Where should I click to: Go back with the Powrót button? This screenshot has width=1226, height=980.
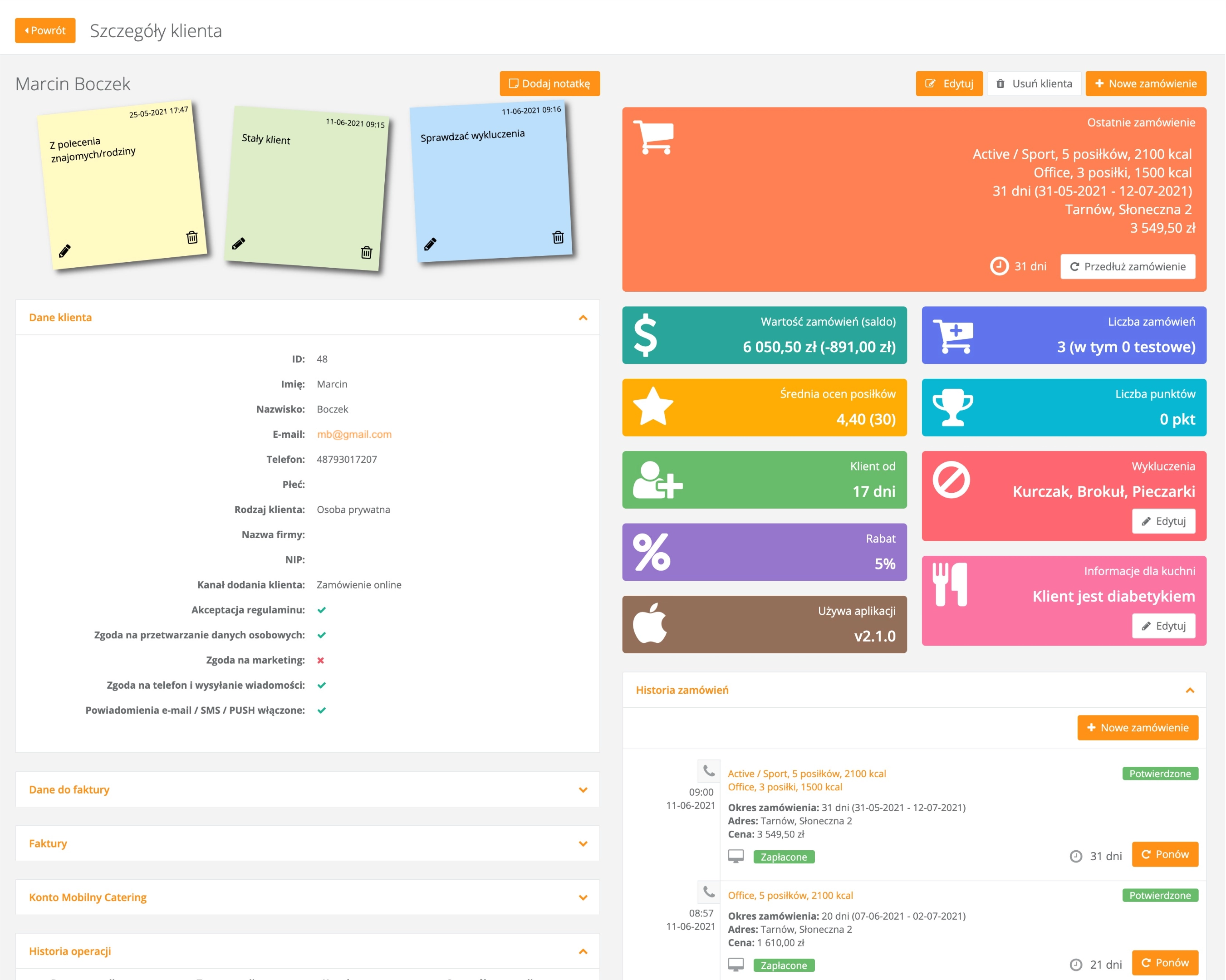[x=45, y=30]
